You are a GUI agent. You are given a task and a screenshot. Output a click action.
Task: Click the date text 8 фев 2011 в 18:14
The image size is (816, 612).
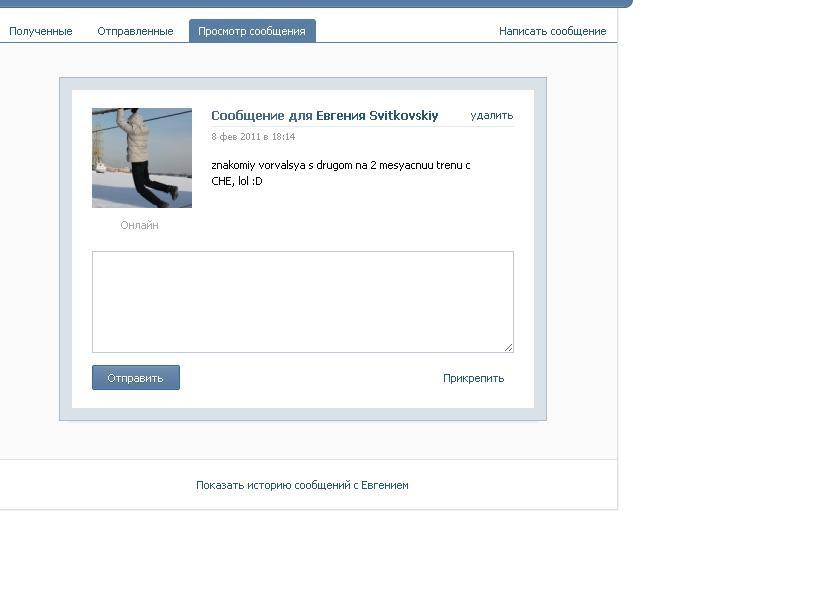pyautogui.click(x=253, y=137)
